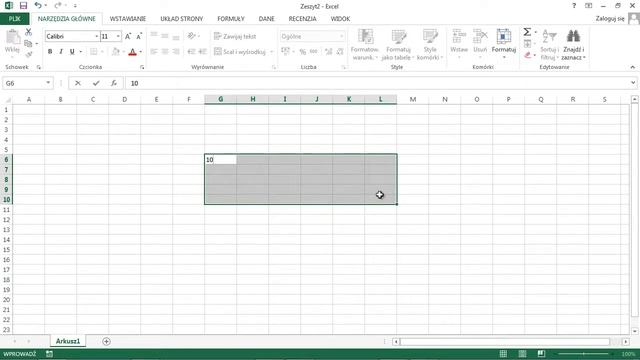Click the percent style icon
The image size is (640, 360).
(x=302, y=52)
